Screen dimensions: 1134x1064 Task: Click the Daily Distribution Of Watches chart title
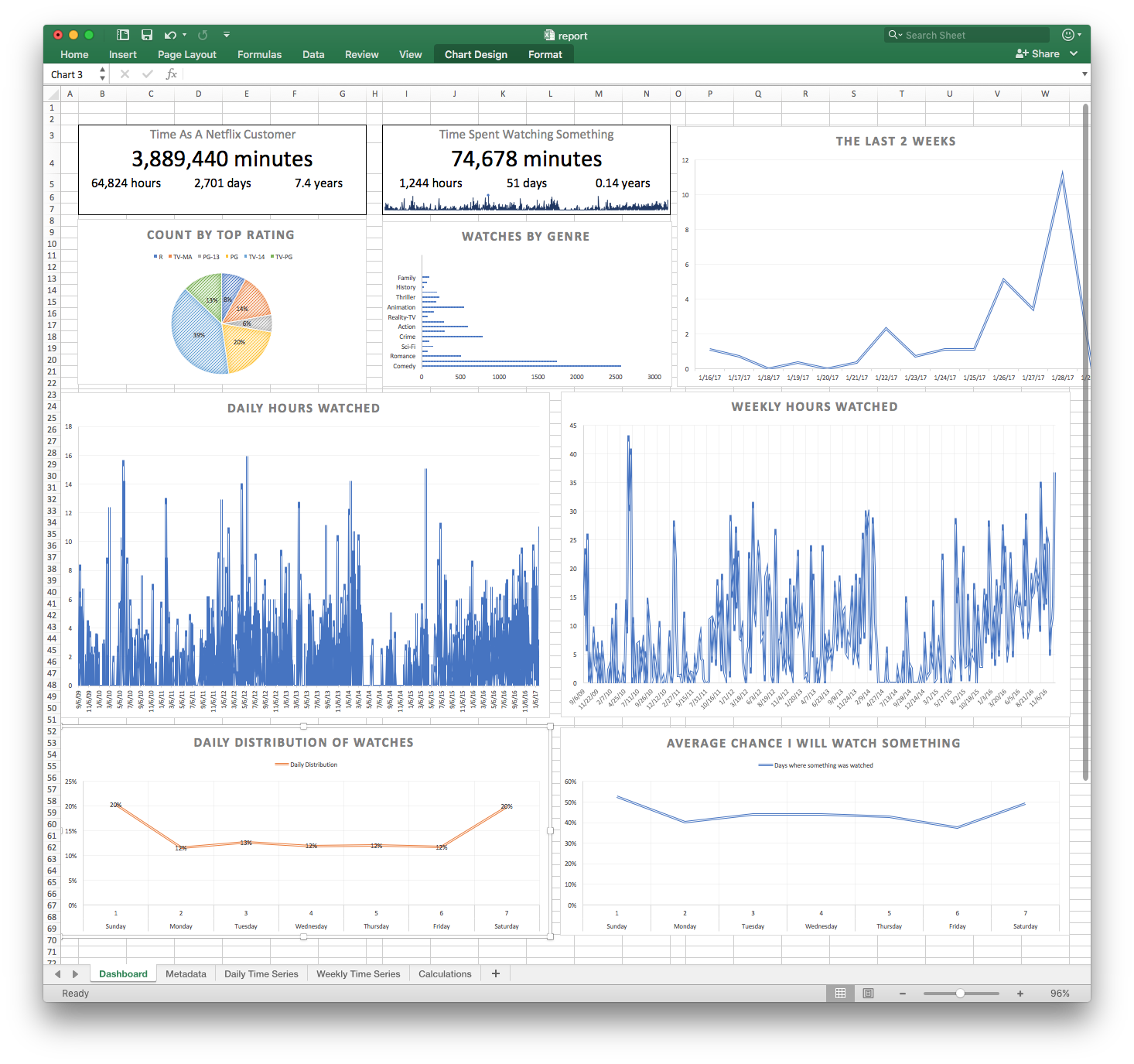[x=303, y=742]
